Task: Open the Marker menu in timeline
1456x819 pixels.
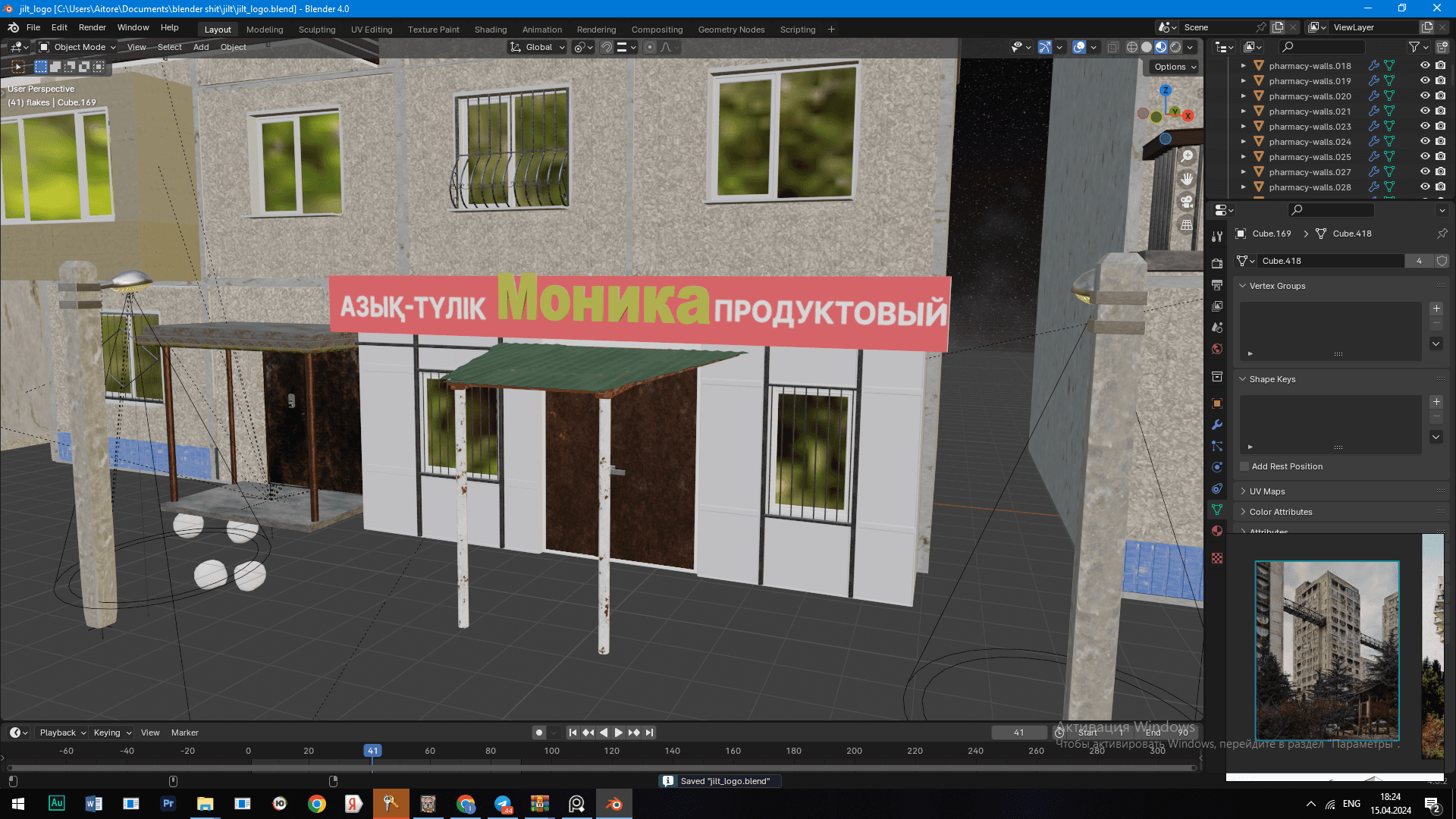Action: tap(185, 733)
